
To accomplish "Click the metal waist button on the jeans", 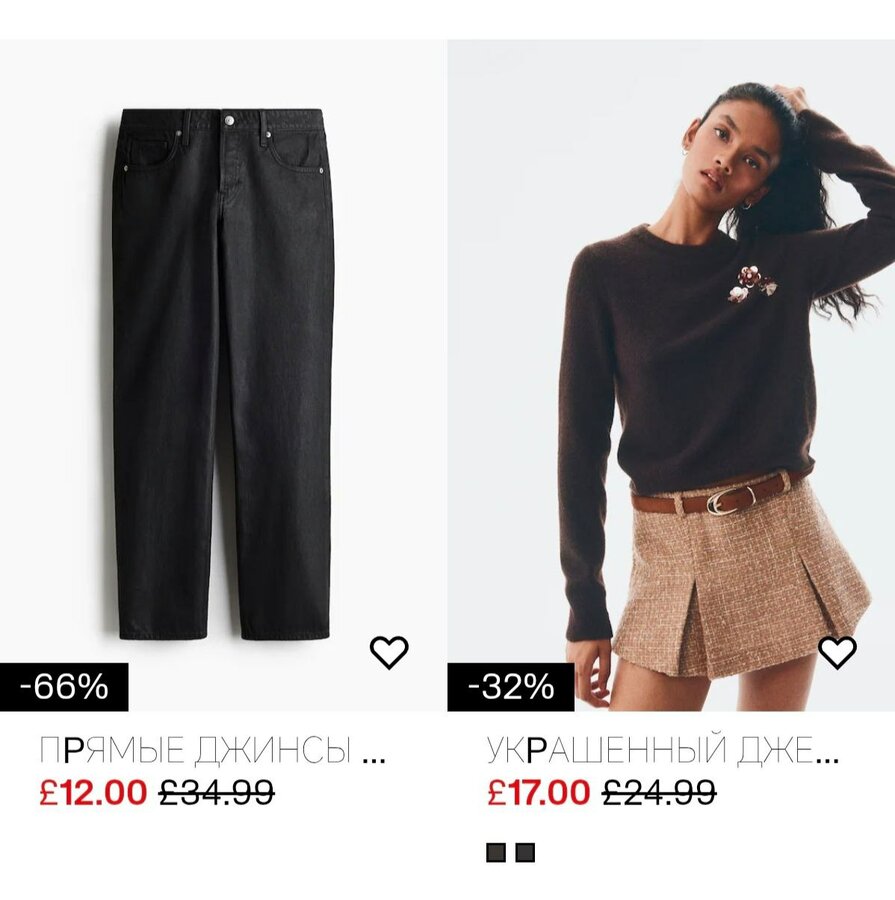I will point(229,121).
